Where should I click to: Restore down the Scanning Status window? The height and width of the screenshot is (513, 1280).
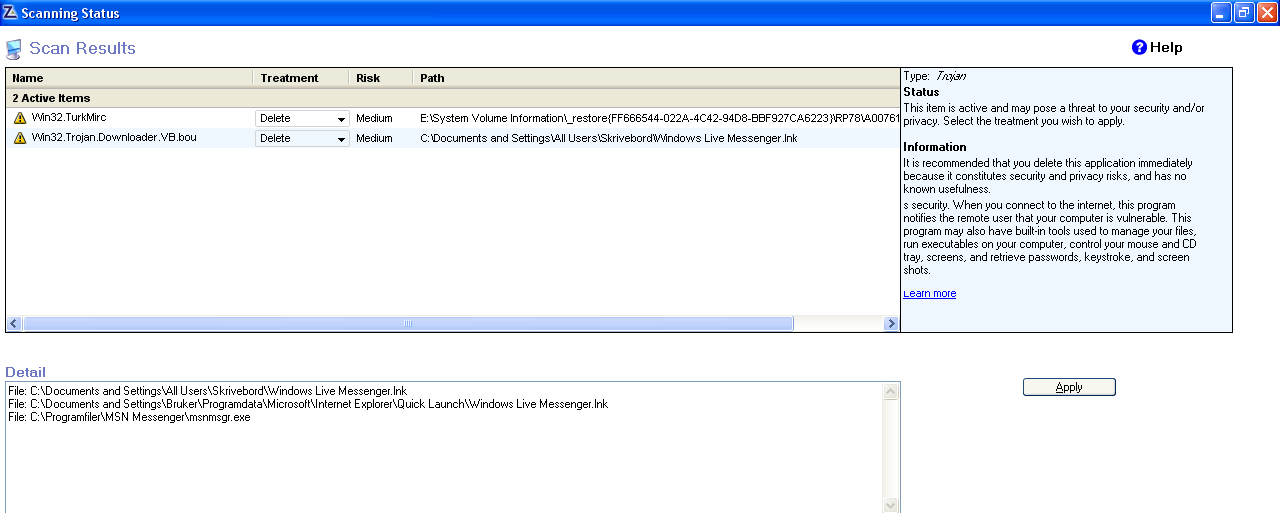(x=1244, y=12)
